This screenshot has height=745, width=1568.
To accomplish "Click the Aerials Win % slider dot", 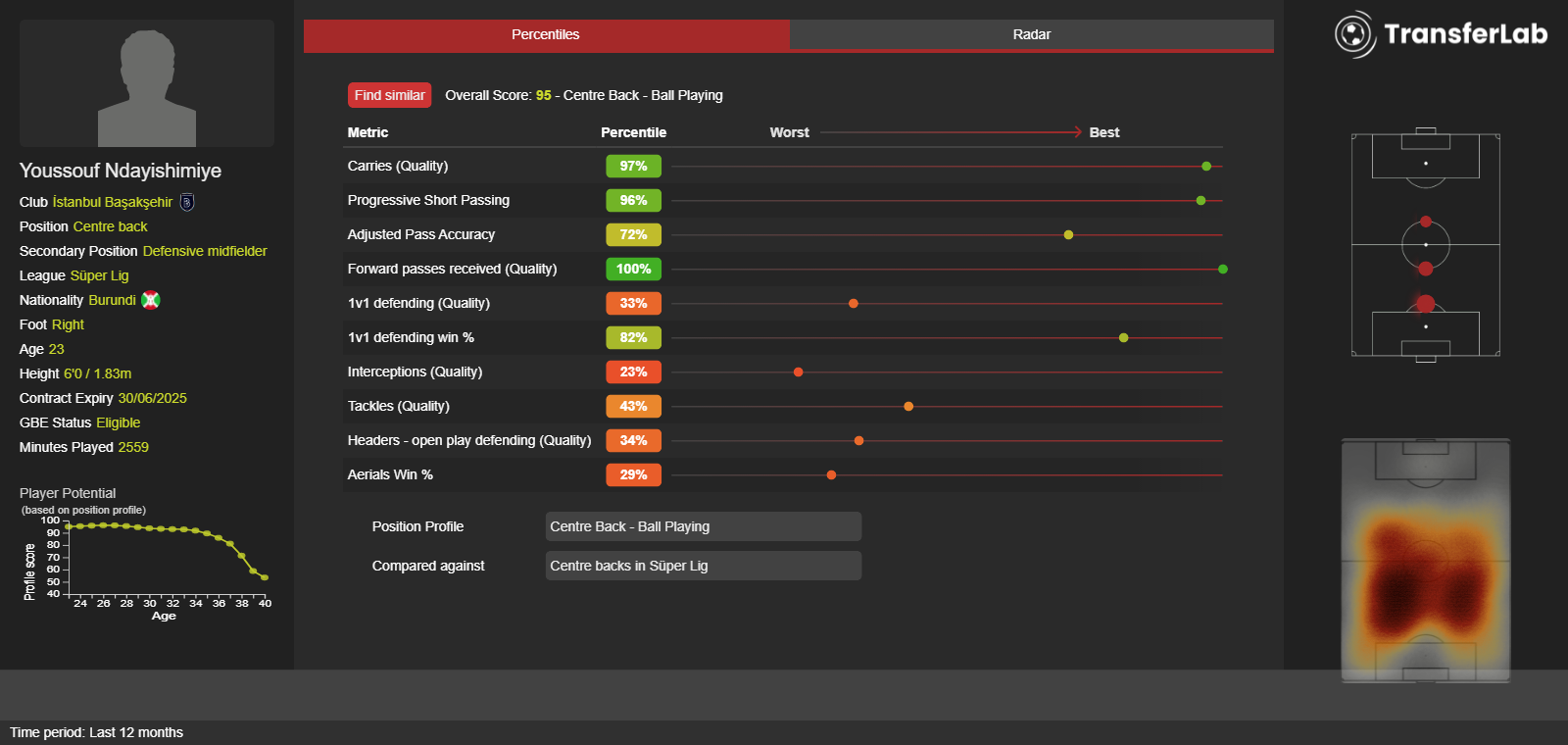I will coord(831,474).
